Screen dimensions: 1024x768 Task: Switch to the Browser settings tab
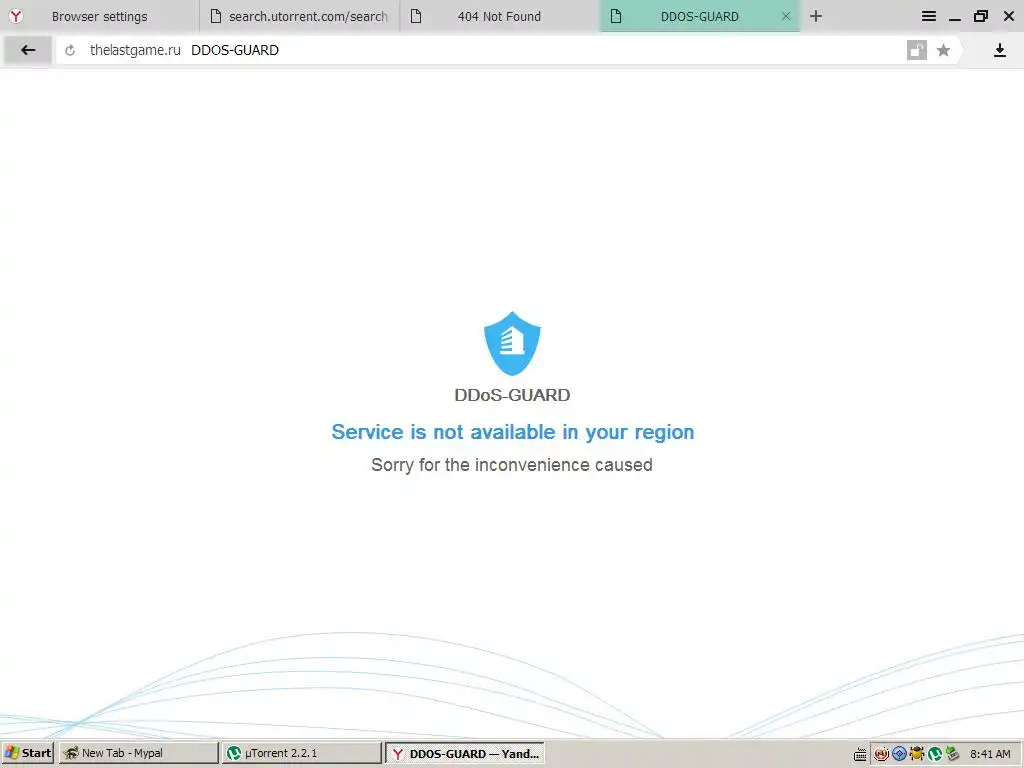pos(99,16)
